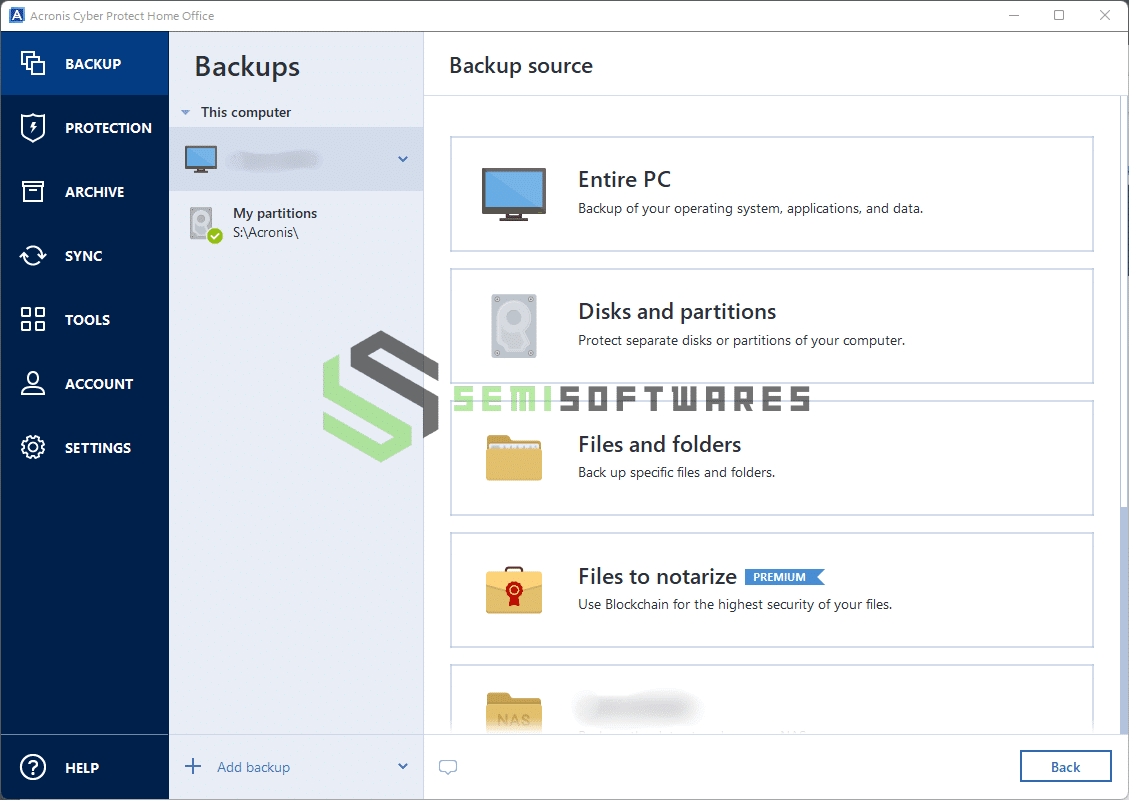Choose Files and folders as source
The image size is (1129, 800).
click(x=772, y=458)
